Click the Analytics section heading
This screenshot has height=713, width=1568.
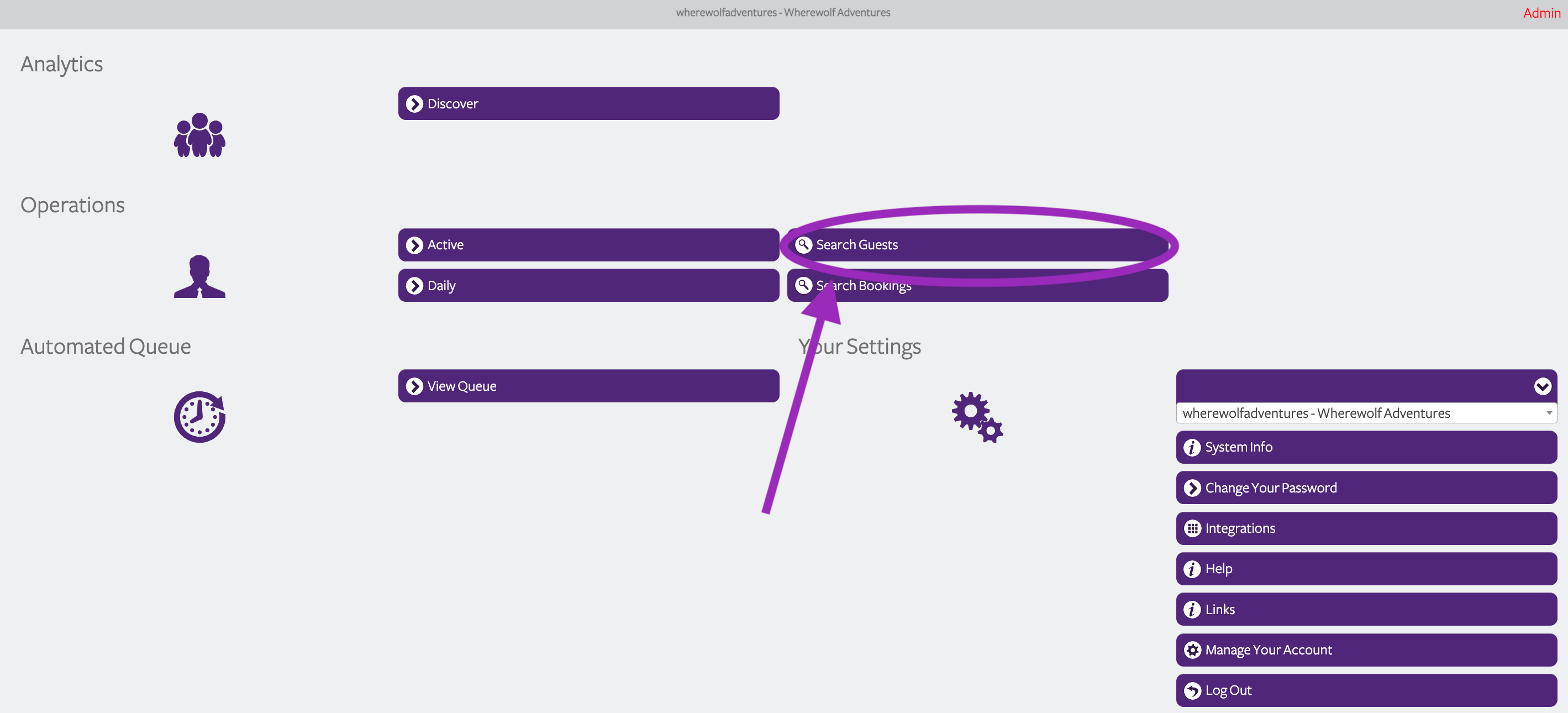click(x=61, y=65)
